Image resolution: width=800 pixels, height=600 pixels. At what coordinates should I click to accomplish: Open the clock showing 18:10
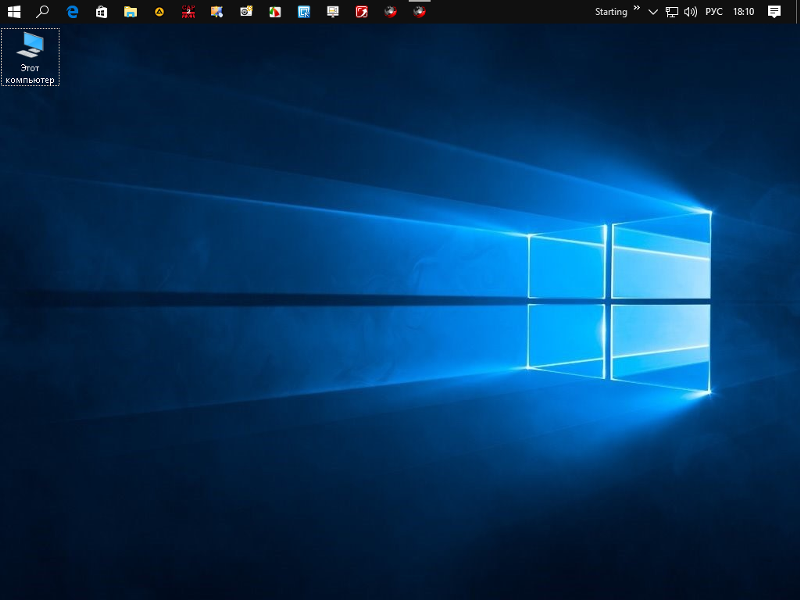[x=743, y=12]
